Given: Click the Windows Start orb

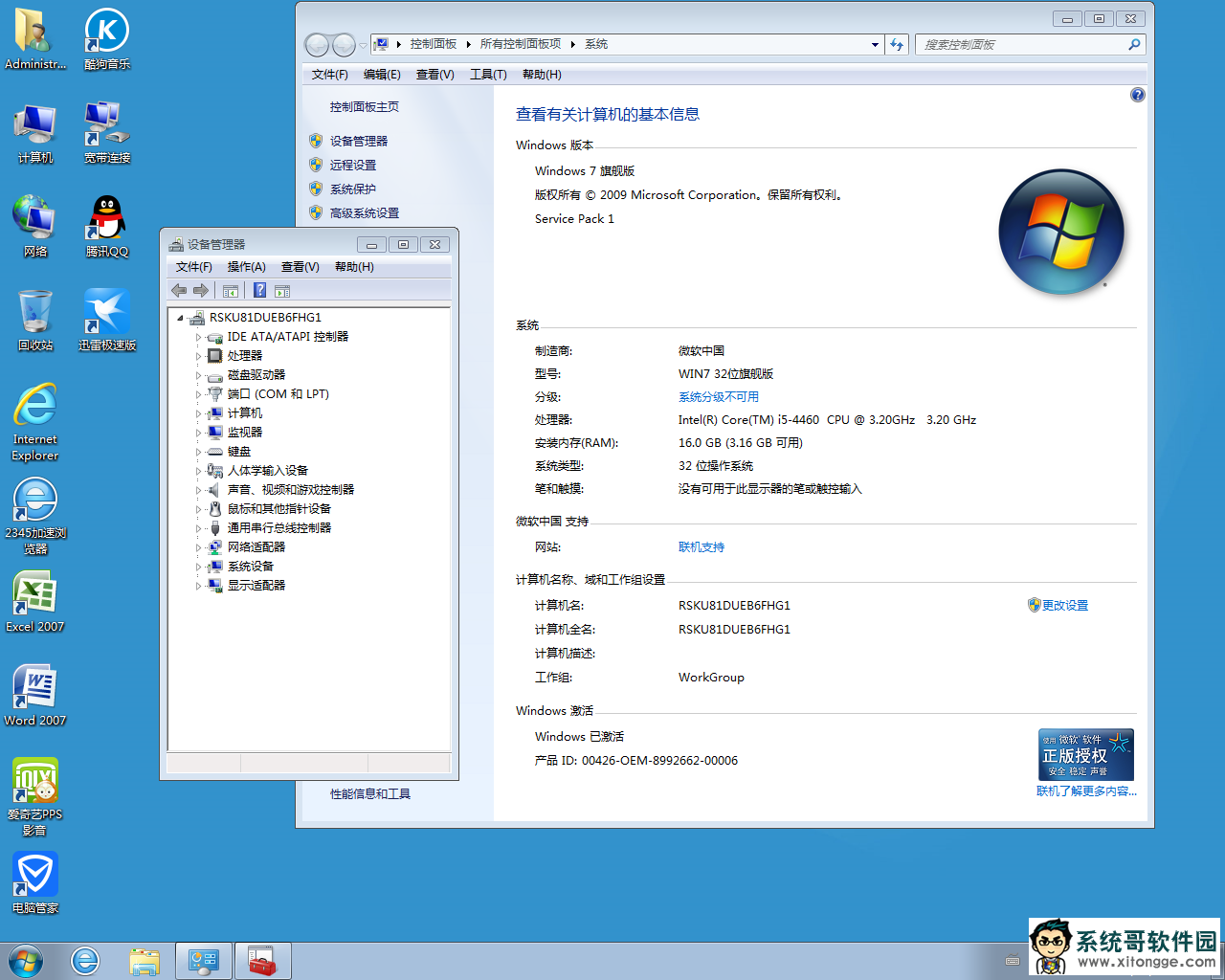Looking at the screenshot, I should click(25, 961).
